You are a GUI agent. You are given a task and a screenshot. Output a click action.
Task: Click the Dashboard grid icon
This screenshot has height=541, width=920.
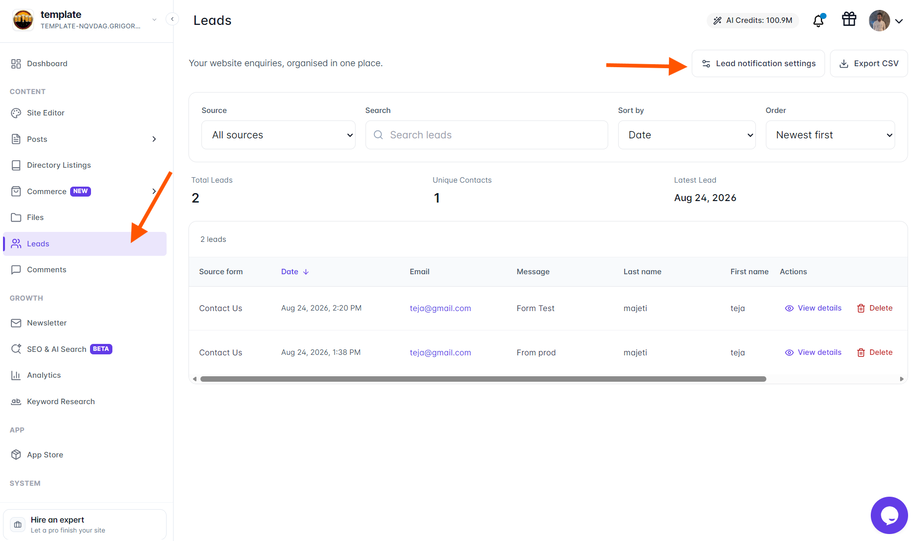[16, 63]
